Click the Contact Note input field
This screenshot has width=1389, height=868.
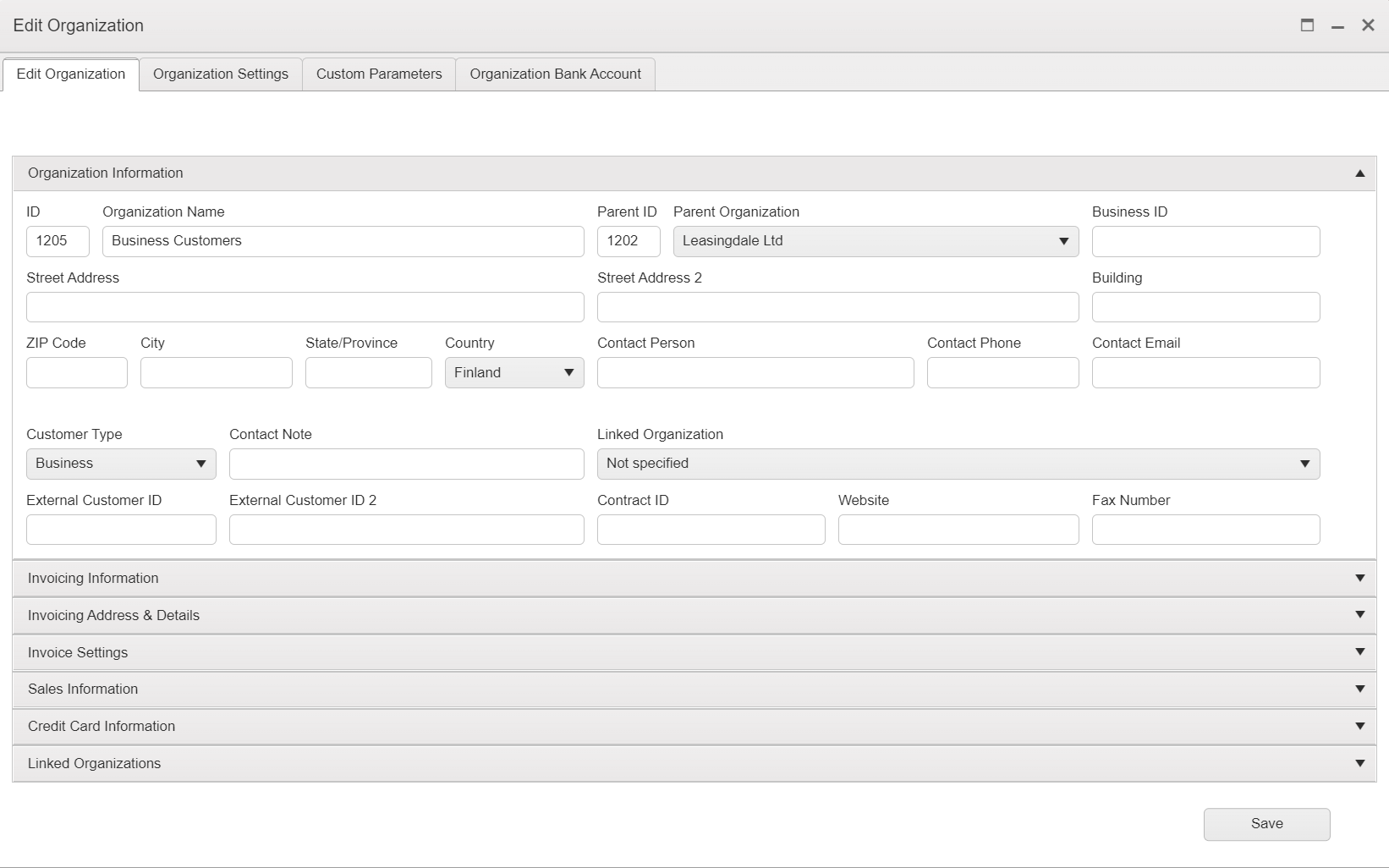click(406, 464)
